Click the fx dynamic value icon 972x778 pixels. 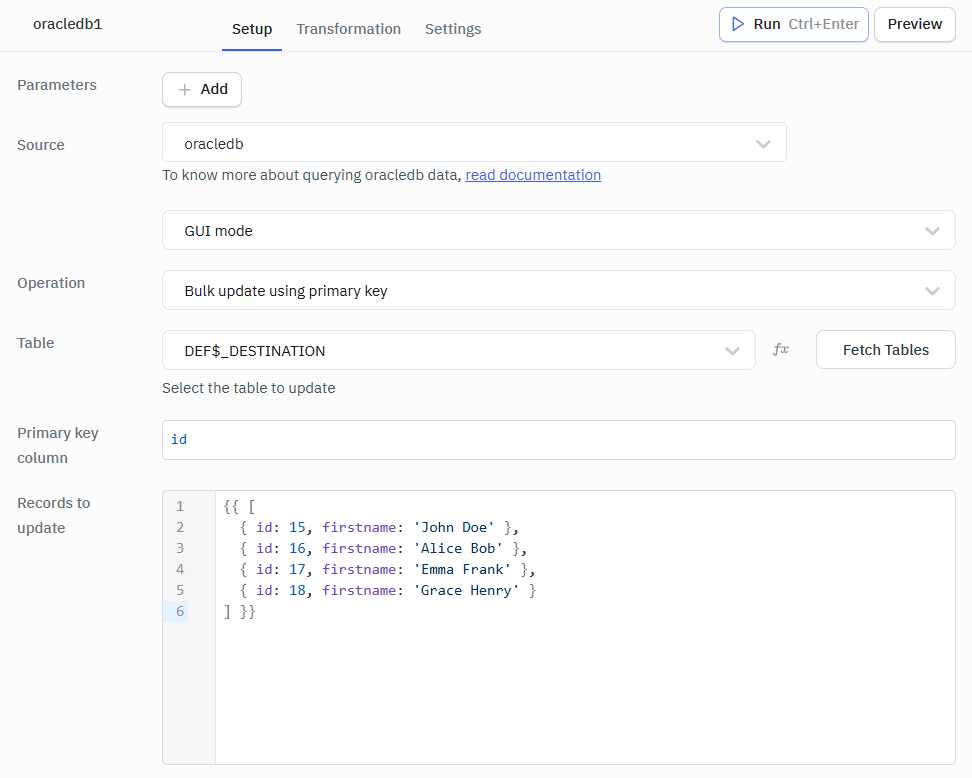tap(780, 350)
